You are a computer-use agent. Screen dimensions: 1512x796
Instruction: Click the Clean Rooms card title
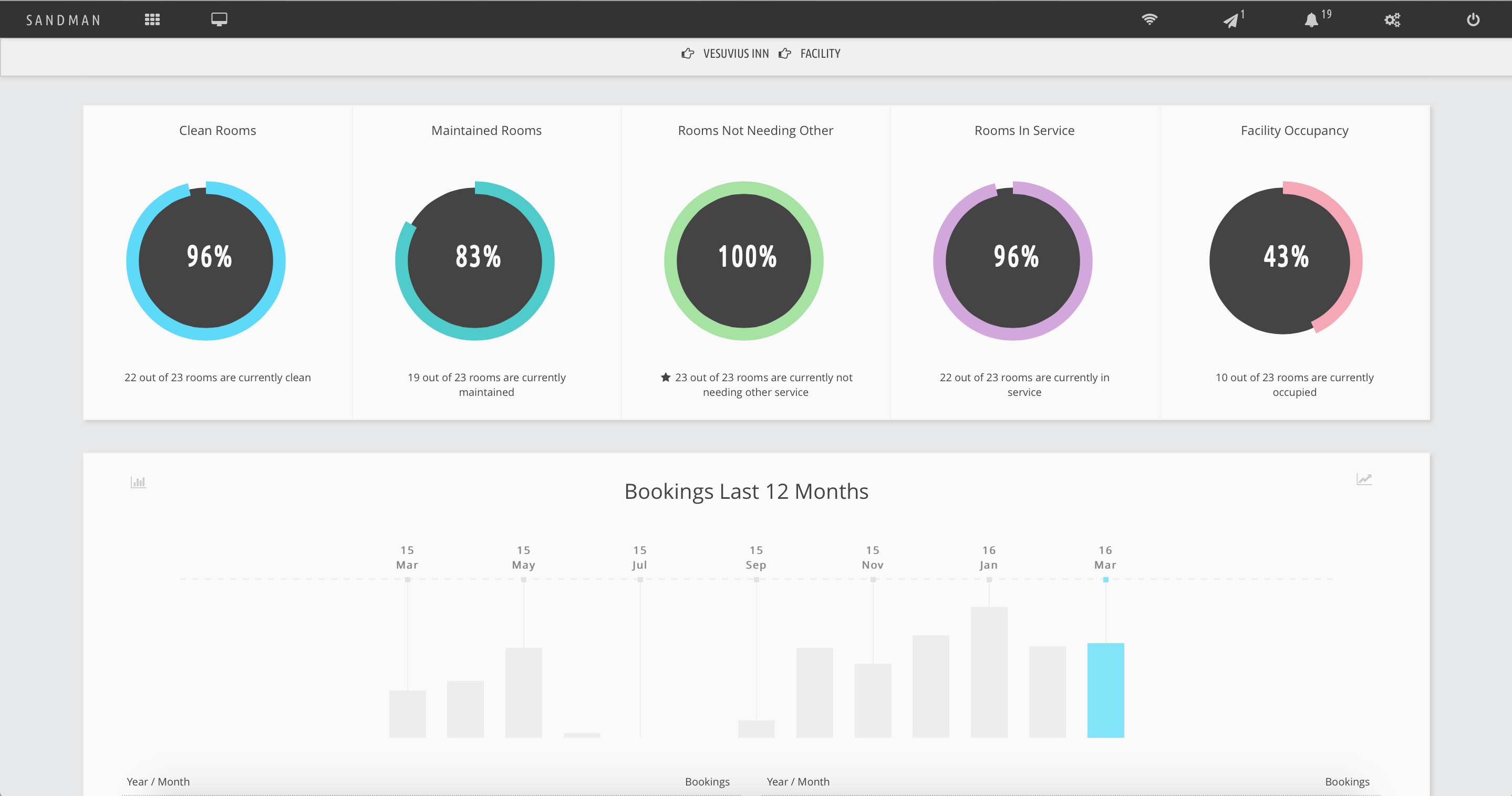click(x=218, y=130)
